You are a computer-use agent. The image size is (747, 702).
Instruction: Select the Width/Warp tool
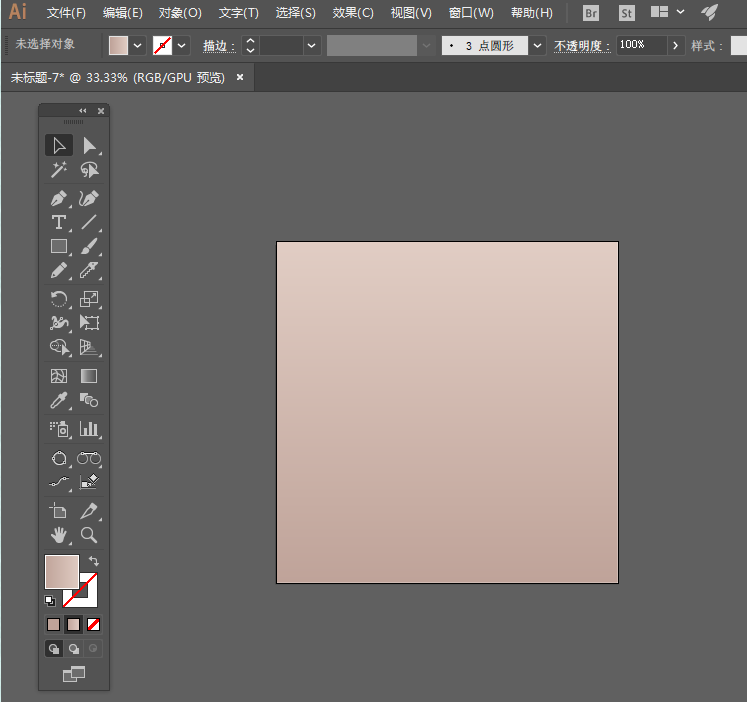click(x=59, y=323)
